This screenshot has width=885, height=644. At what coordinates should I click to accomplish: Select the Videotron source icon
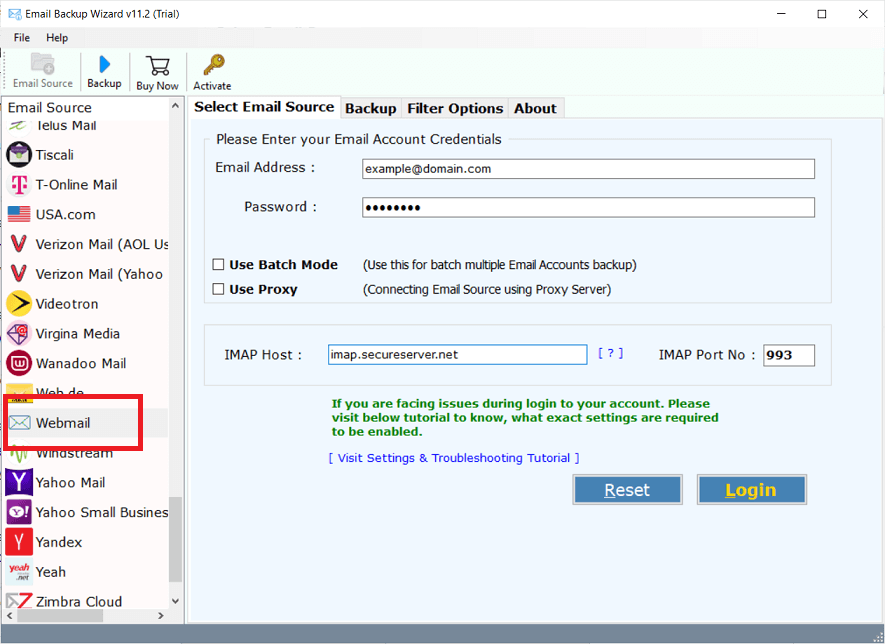(x=19, y=304)
